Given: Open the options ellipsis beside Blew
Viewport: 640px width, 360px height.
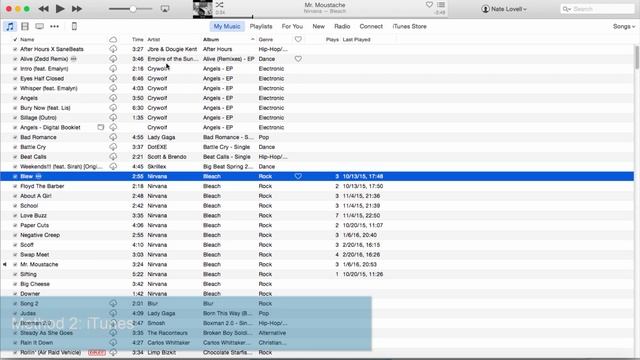Looking at the screenshot, I should (x=38, y=176).
